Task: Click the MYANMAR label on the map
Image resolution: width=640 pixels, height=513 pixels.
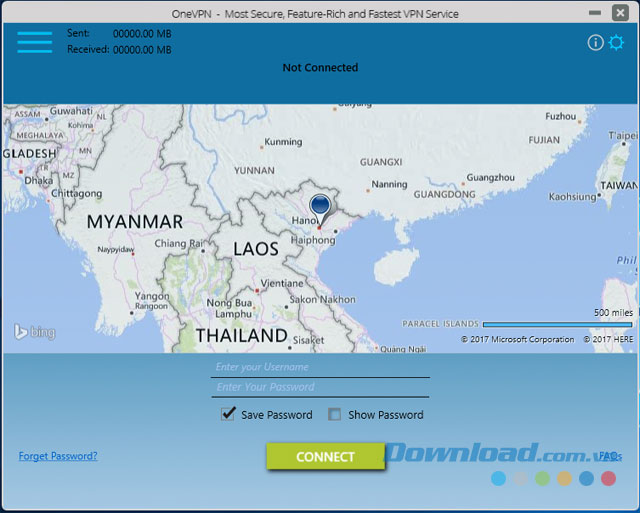Action: (x=135, y=222)
